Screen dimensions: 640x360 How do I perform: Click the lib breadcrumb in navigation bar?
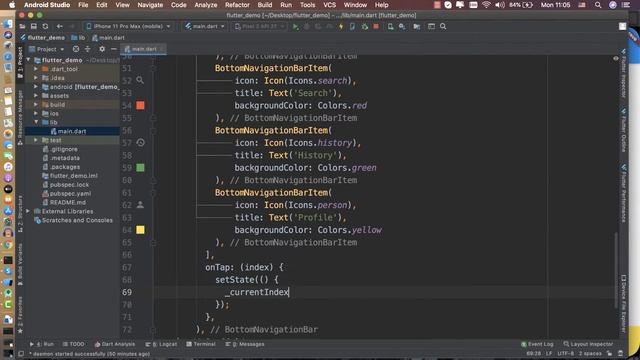[x=78, y=38]
